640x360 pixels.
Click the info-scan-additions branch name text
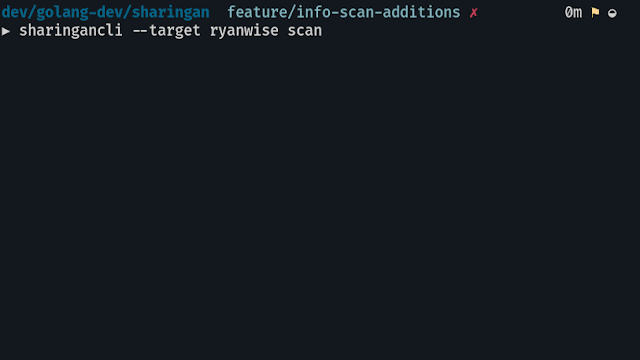(378, 13)
